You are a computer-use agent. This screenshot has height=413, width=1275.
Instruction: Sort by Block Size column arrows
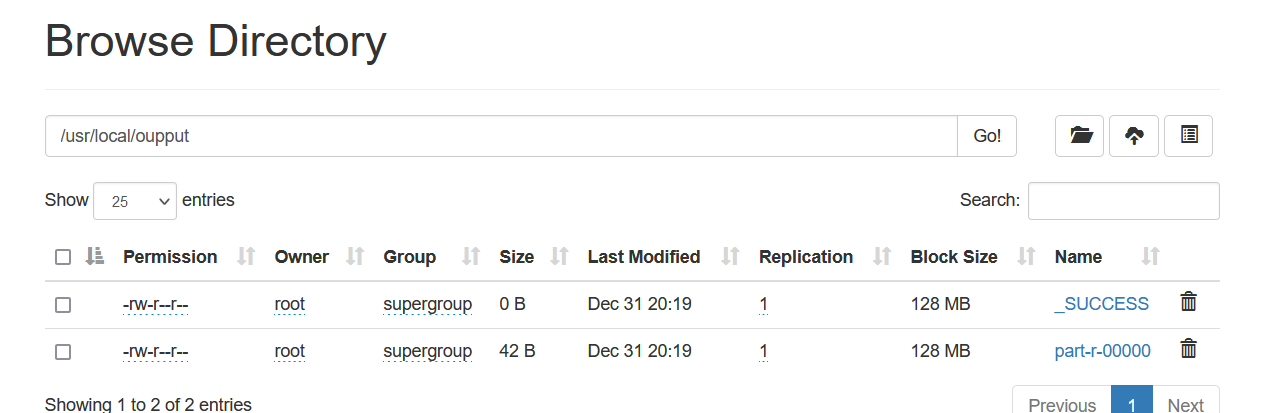point(1026,257)
